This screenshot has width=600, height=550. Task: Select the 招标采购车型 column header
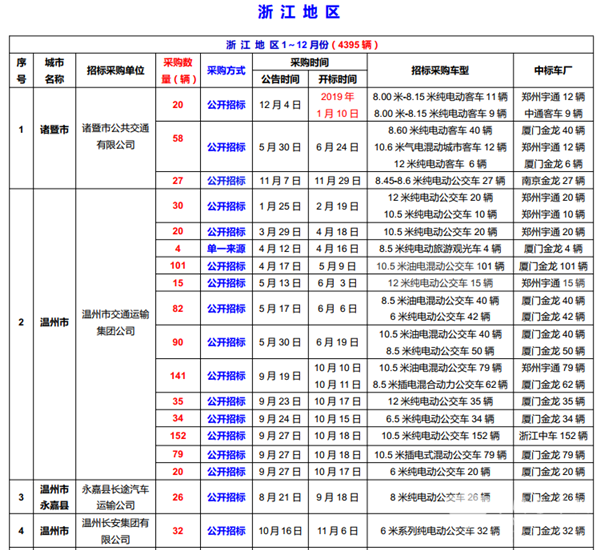(440, 71)
